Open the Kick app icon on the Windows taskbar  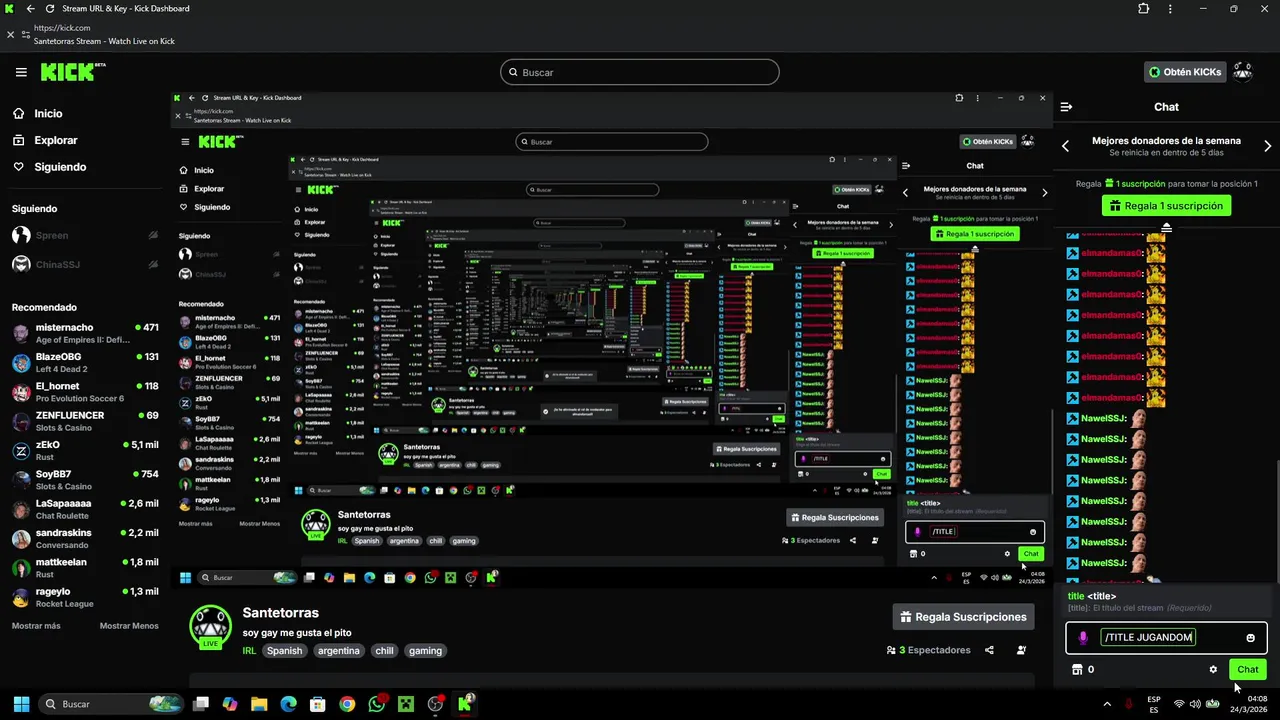tap(465, 704)
